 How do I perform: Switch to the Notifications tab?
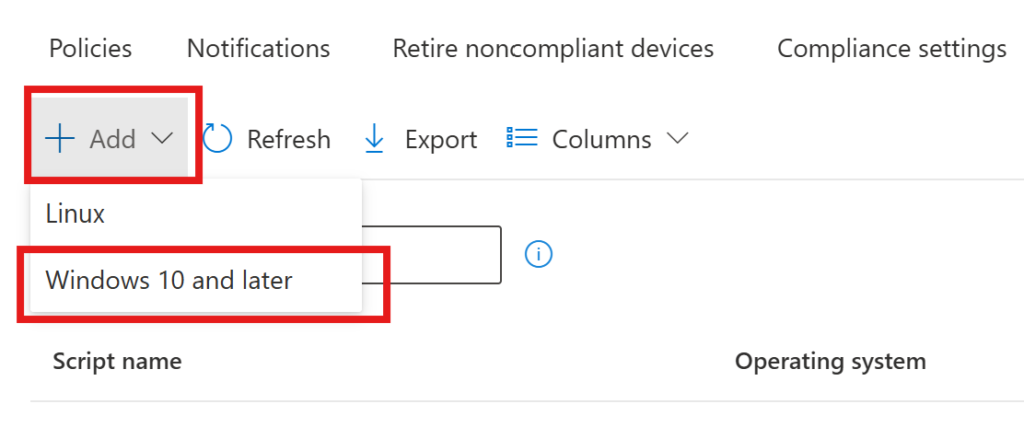pos(258,48)
